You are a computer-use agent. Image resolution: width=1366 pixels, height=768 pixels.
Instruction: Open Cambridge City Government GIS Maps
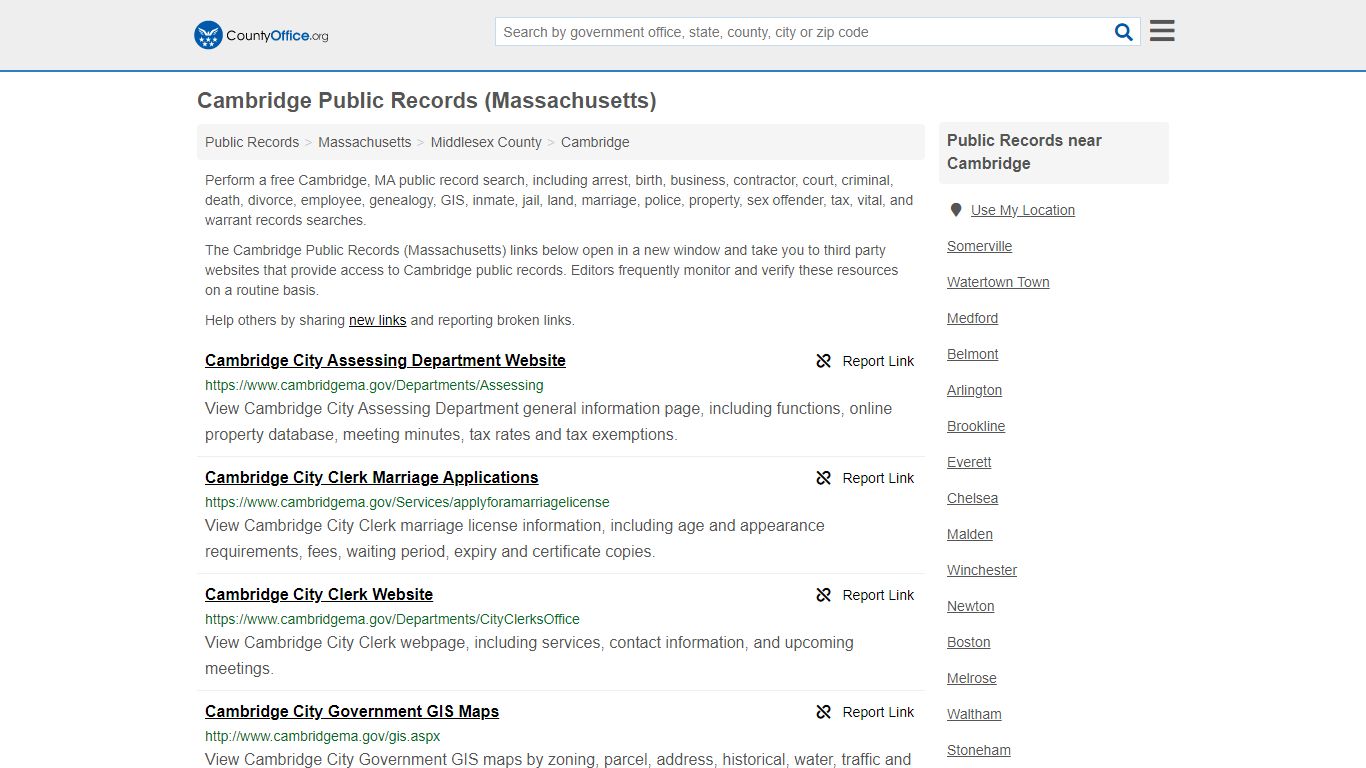tap(352, 711)
